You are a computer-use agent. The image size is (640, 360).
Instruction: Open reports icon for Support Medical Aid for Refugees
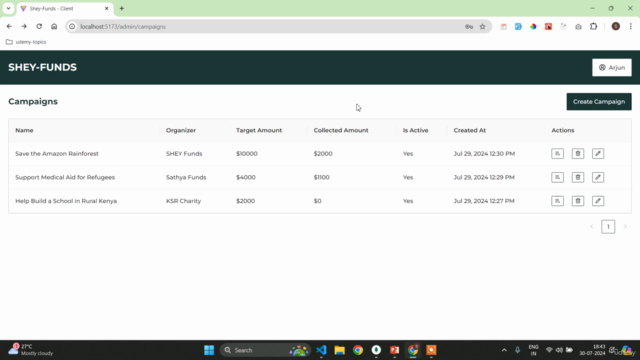(x=558, y=177)
